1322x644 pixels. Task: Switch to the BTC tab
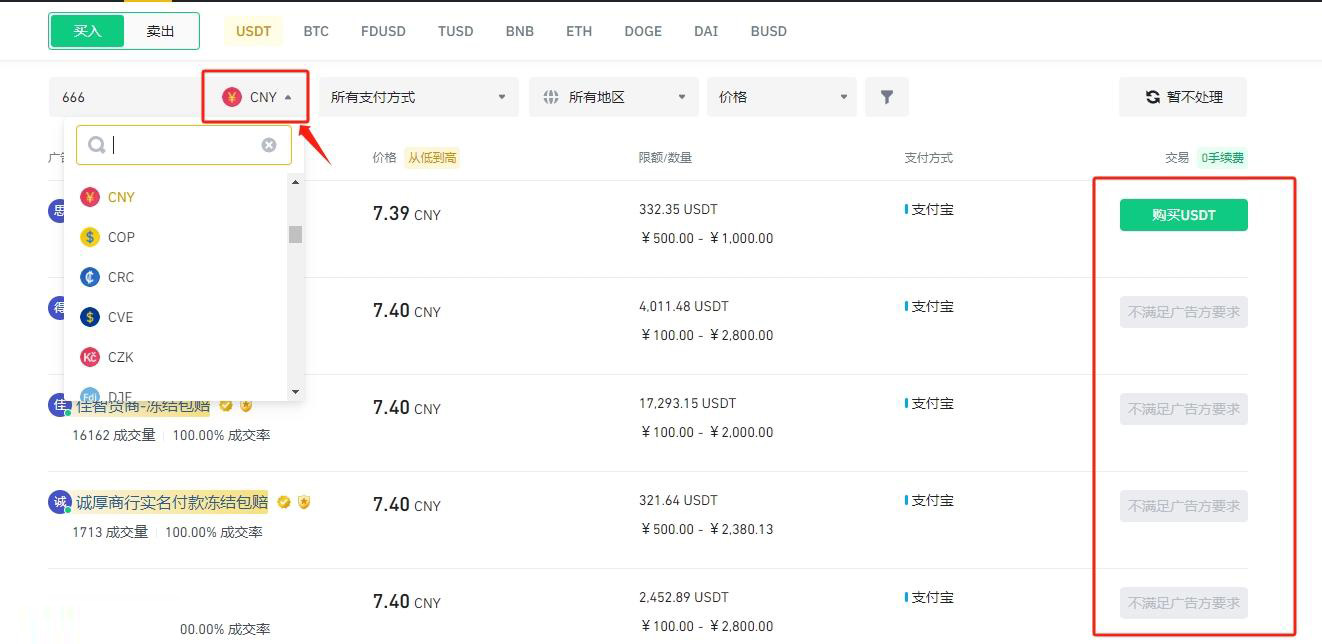(316, 31)
